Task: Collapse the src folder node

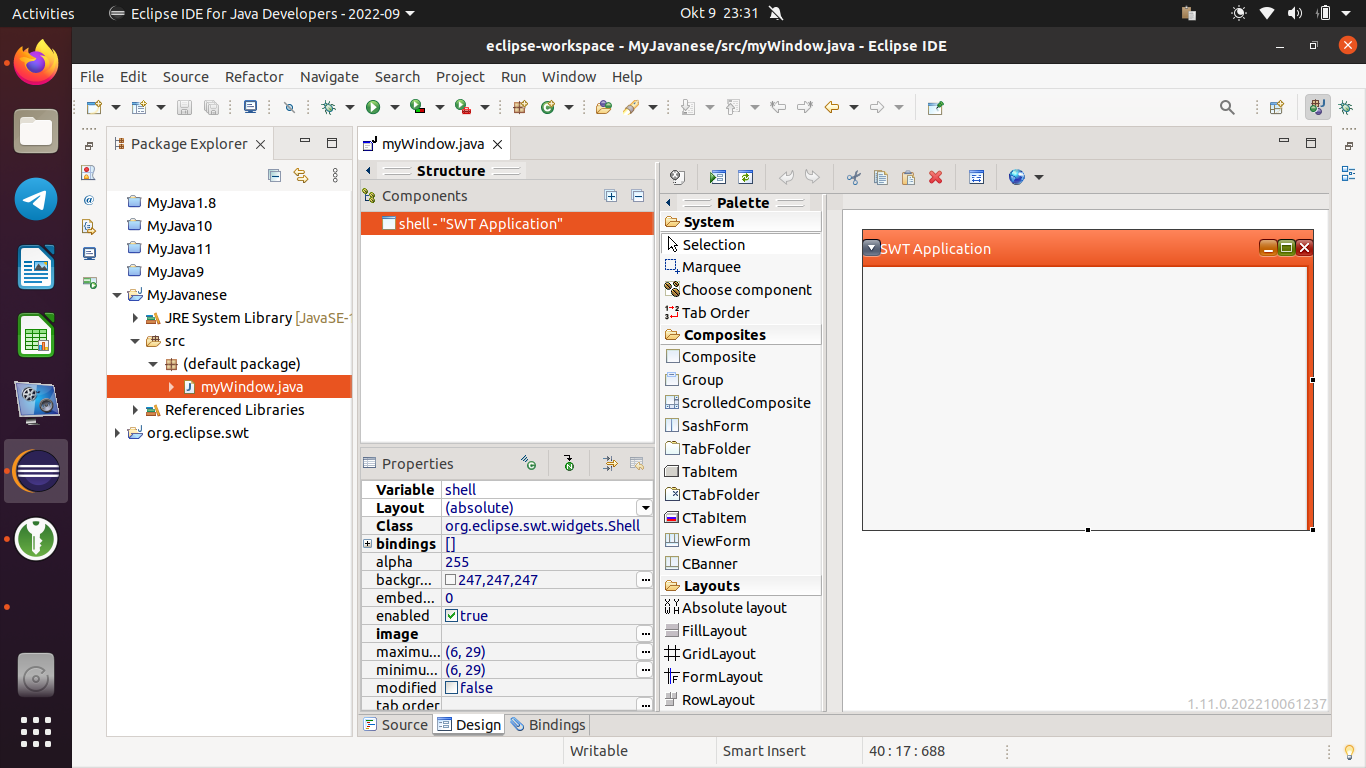Action: tap(136, 341)
